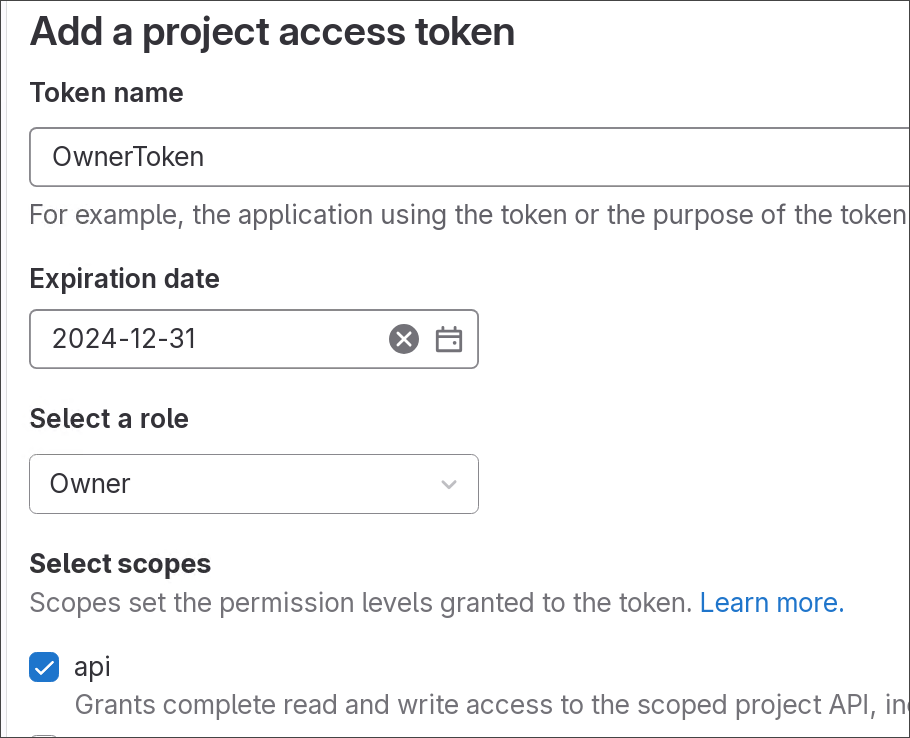Image resolution: width=910 pixels, height=738 pixels.
Task: Click the Token name heading
Action: coord(106,92)
